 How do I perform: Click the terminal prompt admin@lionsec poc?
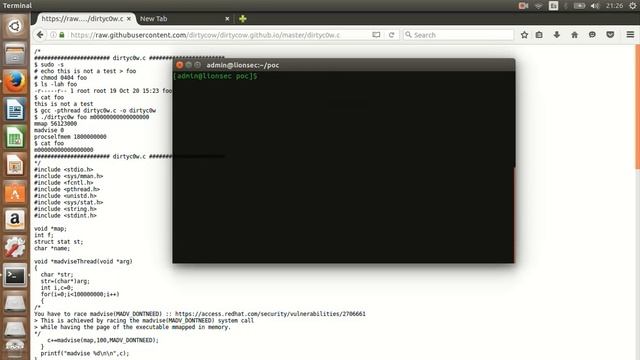pos(215,76)
